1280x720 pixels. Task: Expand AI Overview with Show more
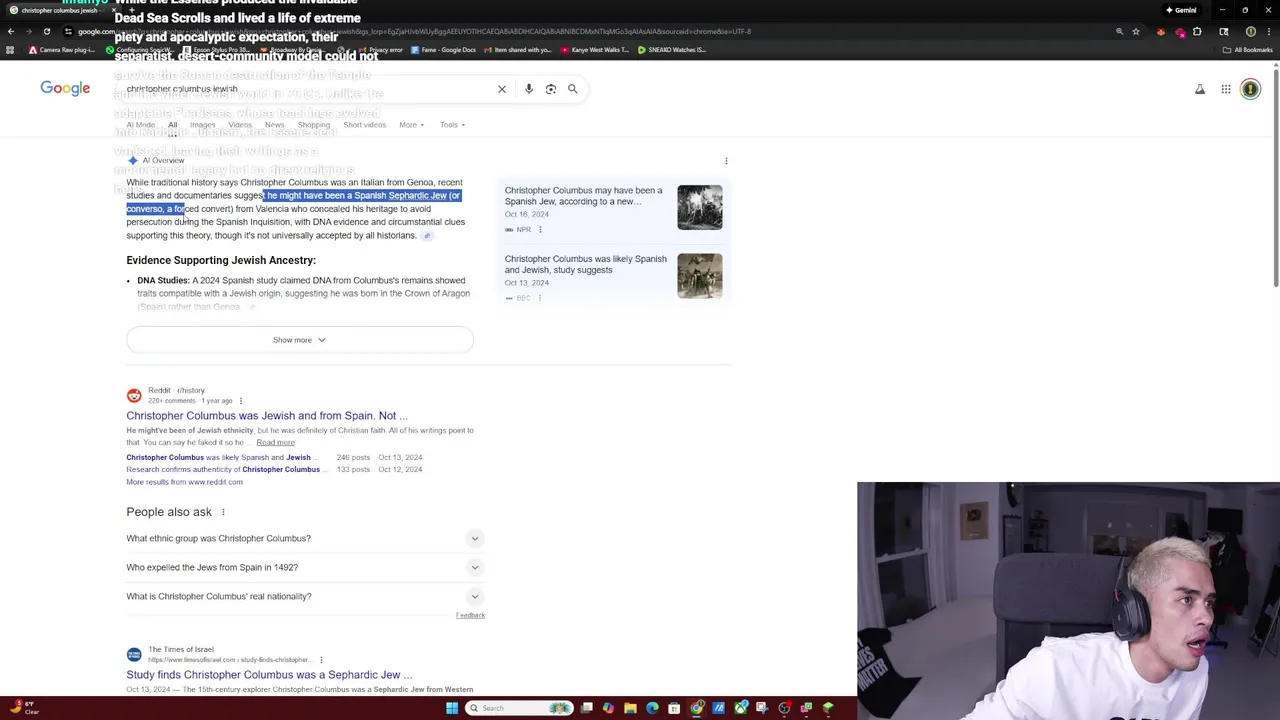pyautogui.click(x=299, y=340)
